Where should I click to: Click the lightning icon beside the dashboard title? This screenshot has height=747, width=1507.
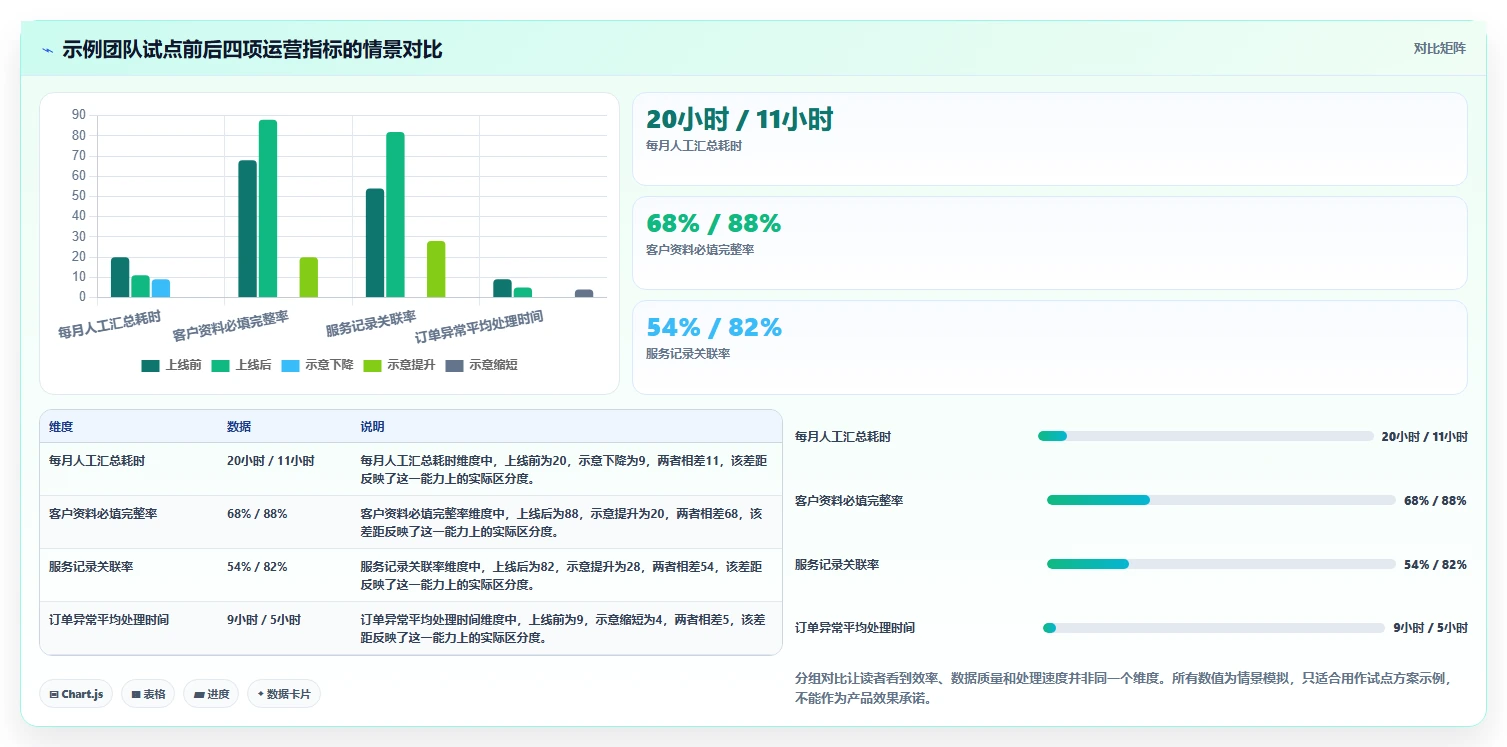47,50
